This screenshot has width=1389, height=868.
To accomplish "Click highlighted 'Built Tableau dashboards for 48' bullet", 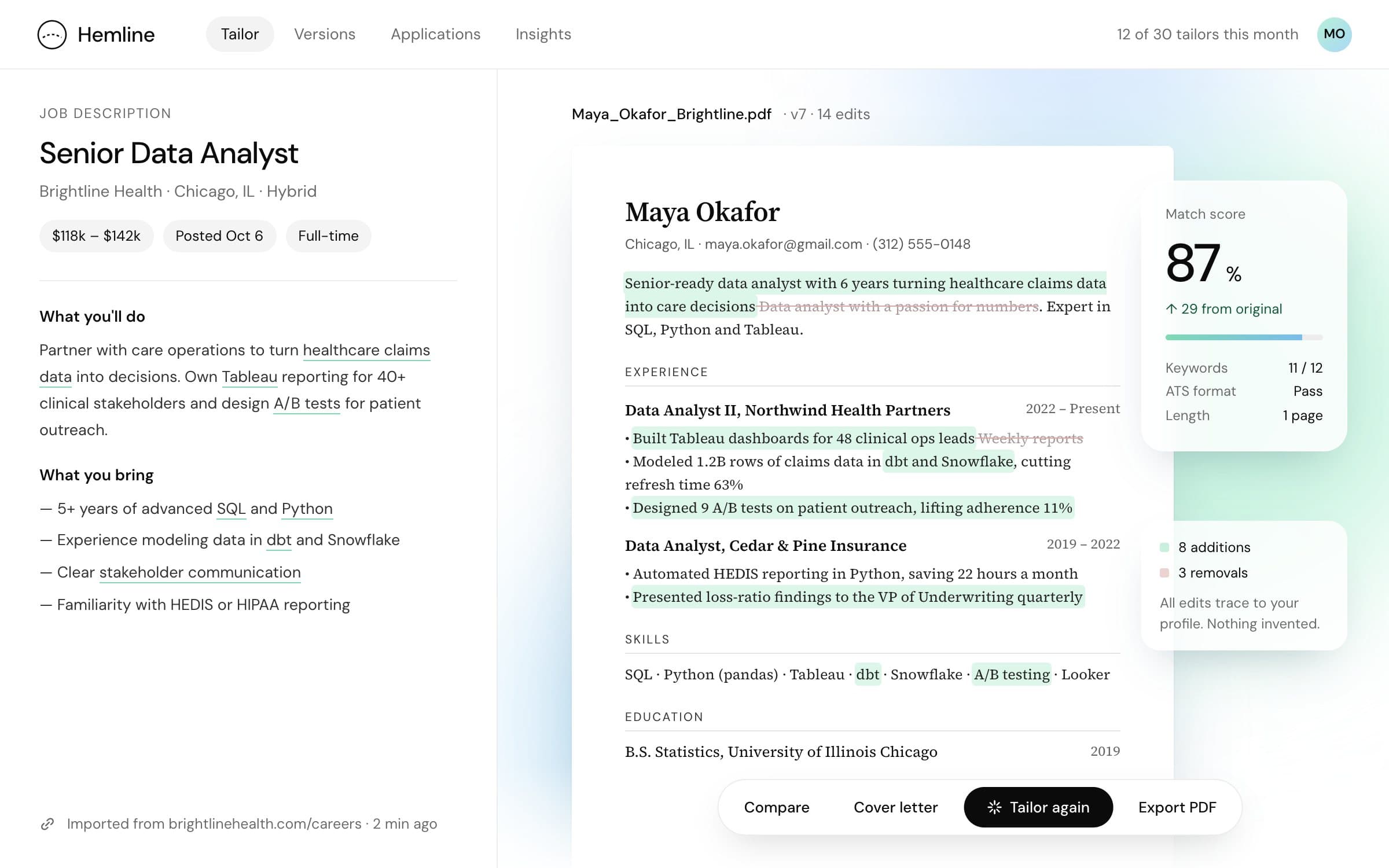I will point(803,439).
